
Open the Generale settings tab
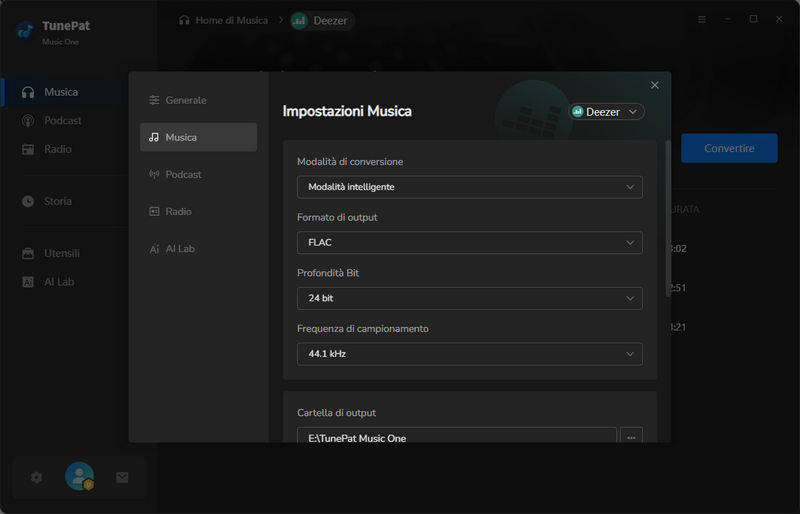point(198,100)
